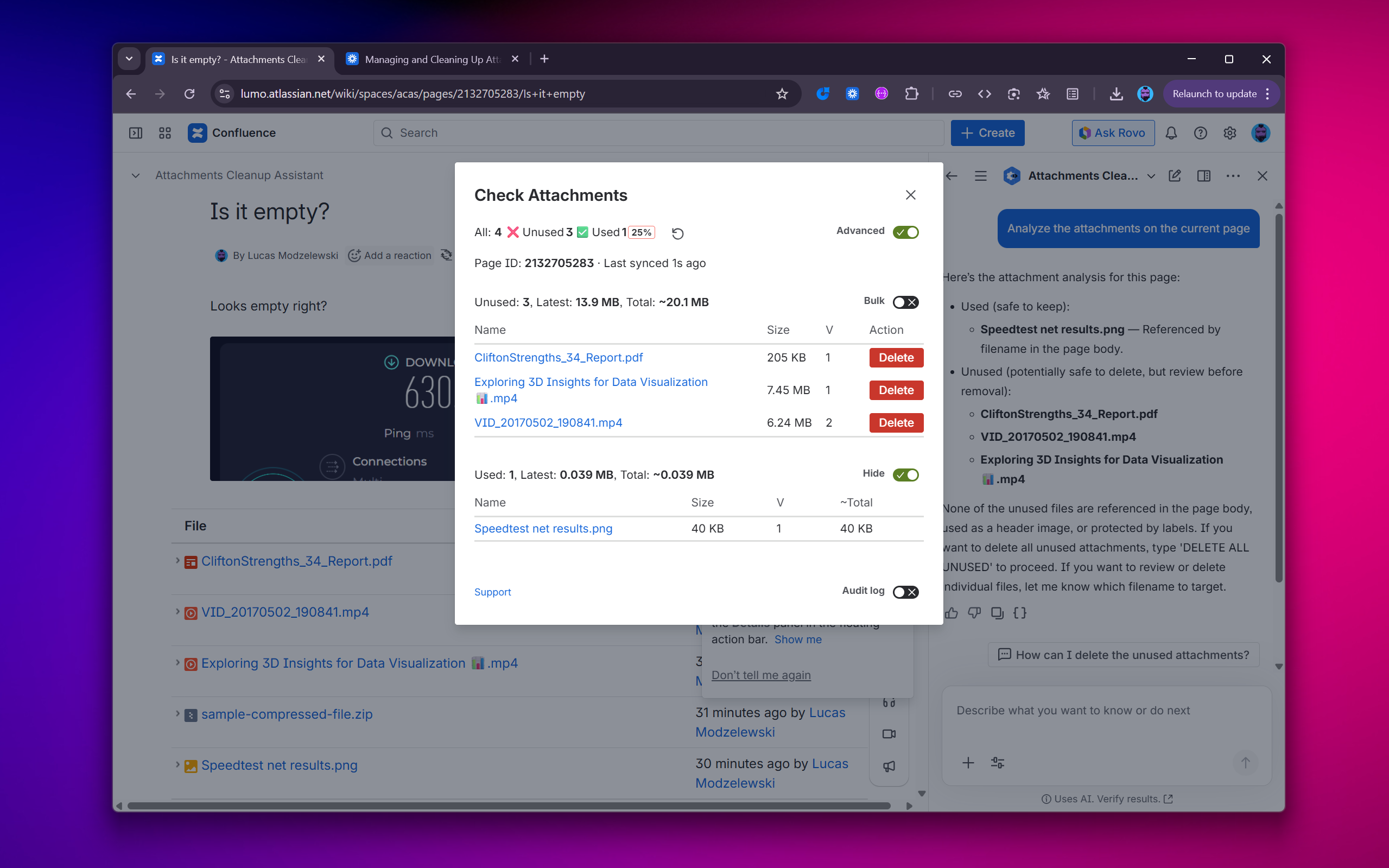Close the Check Attachments dialog
Screen dimensions: 1389x868
point(910,195)
